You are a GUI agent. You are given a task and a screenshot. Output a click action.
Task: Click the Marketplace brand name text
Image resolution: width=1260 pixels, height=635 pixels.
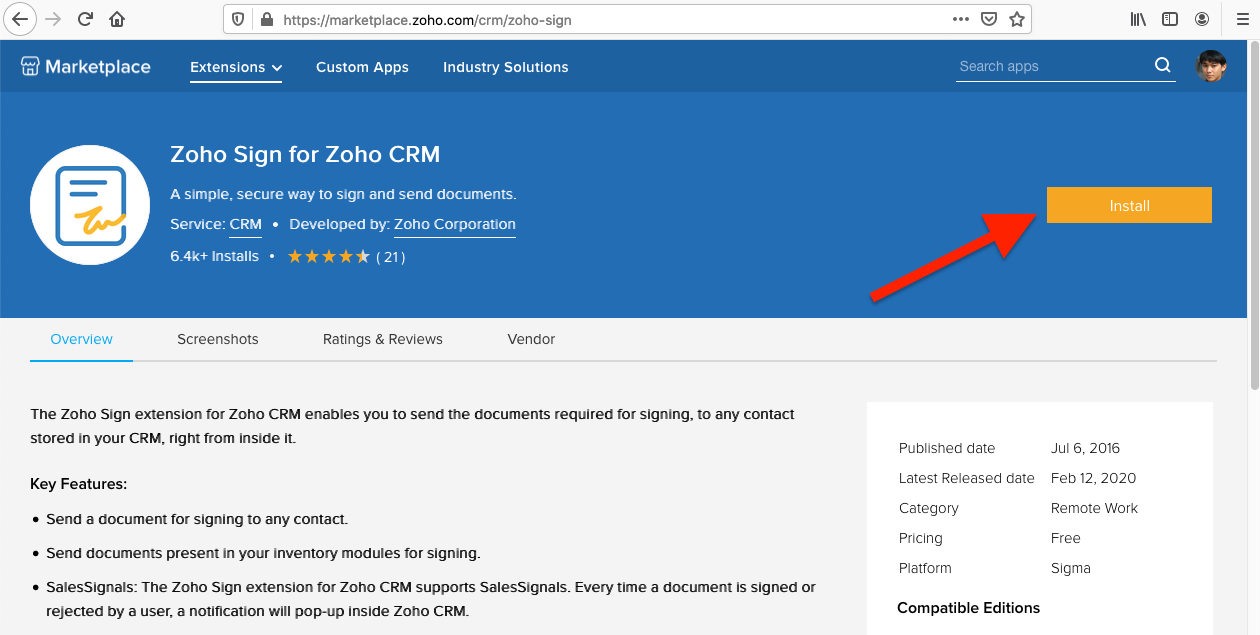click(x=98, y=67)
